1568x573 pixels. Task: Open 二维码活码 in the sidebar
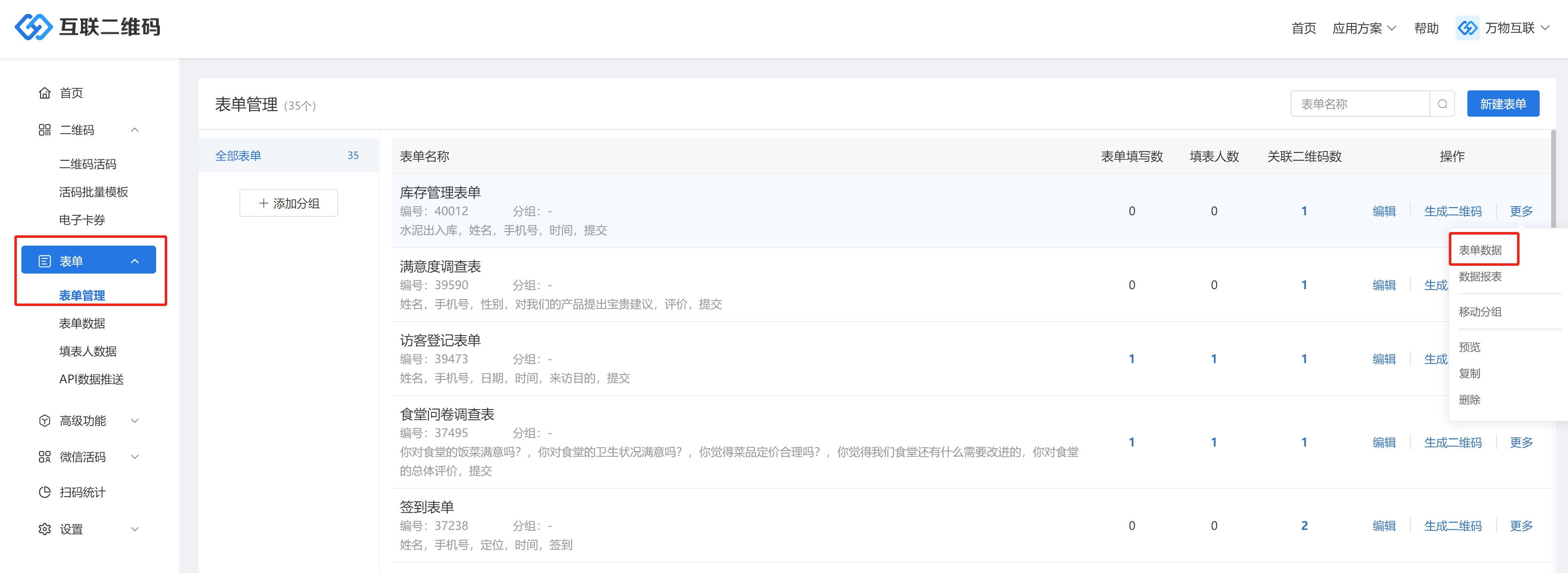tap(87, 164)
